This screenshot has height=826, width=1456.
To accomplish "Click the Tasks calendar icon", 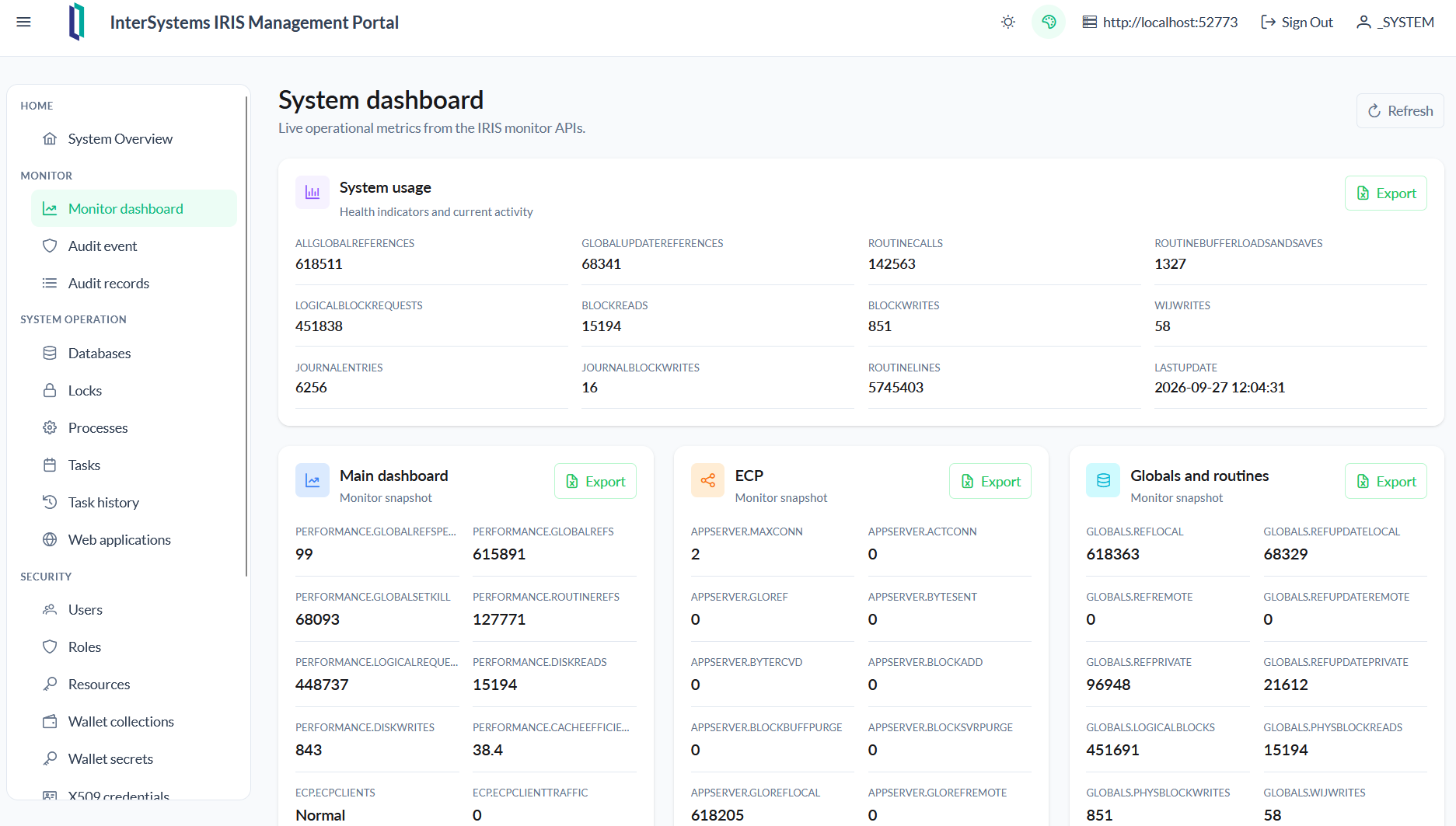I will (50, 465).
